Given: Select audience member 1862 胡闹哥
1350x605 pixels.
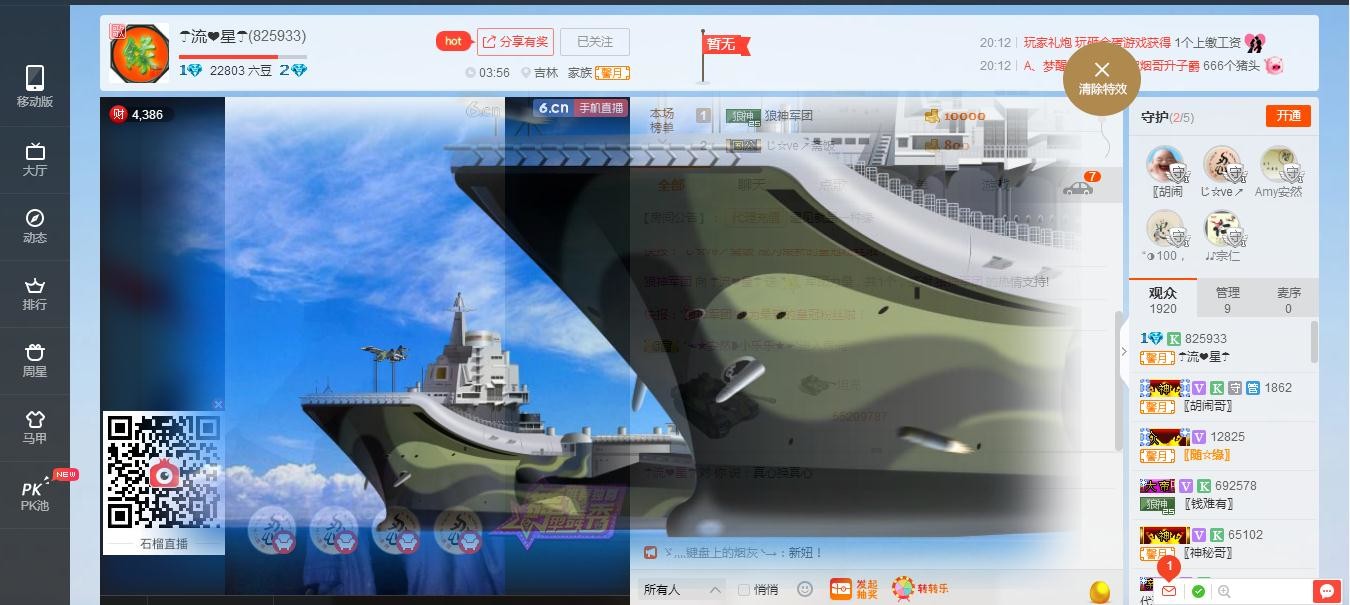Looking at the screenshot, I should [x=1221, y=396].
